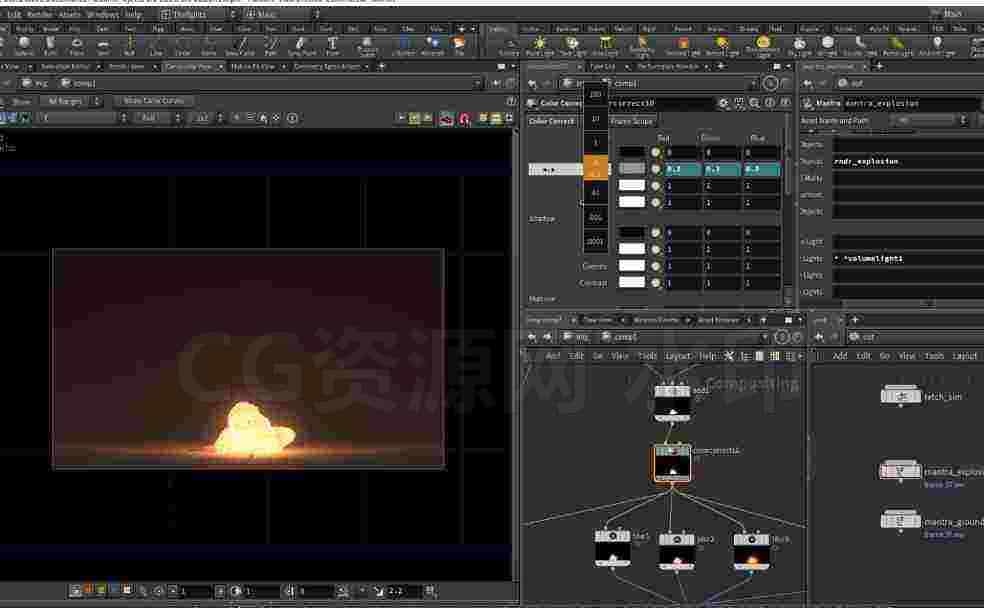The width and height of the screenshot is (984, 608).
Task: Click the Color Correct node info icon
Action: tap(770, 103)
